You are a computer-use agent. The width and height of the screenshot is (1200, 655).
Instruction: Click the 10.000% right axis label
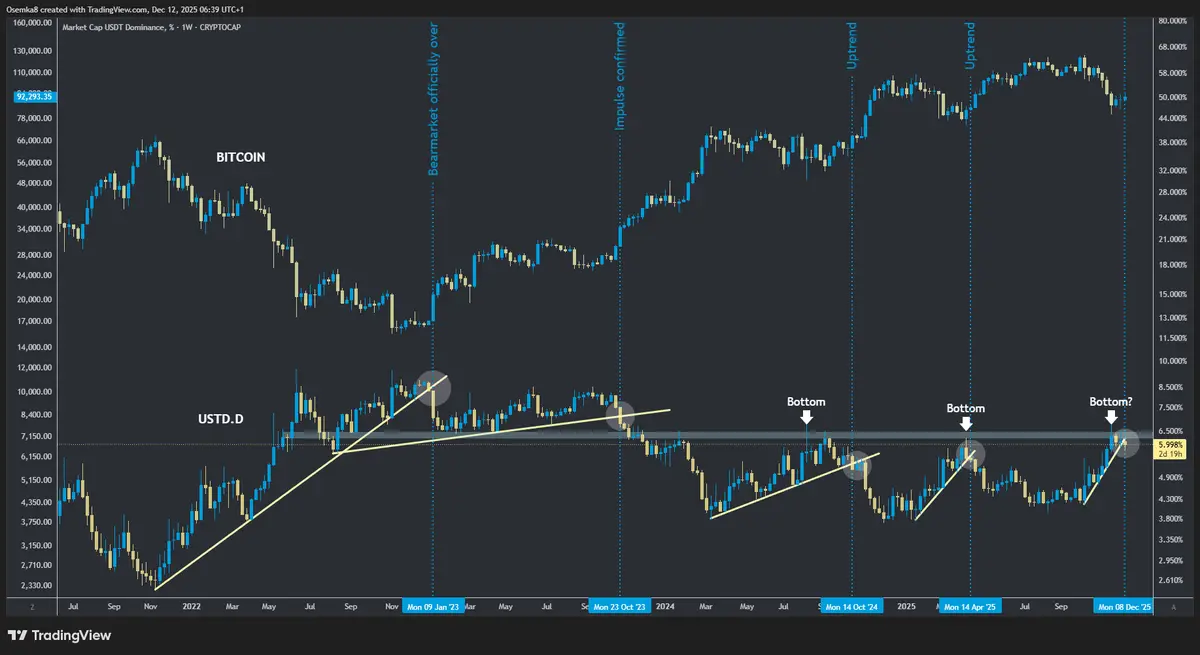coord(1172,361)
